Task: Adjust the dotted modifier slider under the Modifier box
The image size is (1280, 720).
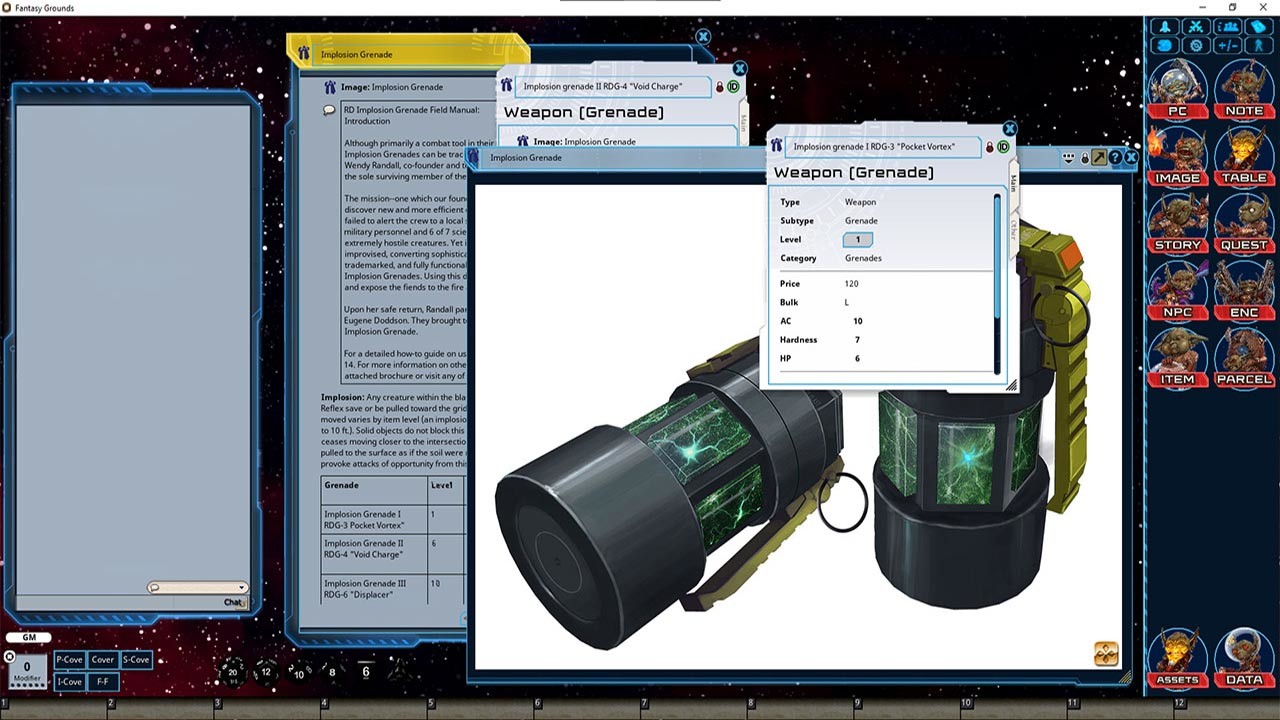Action: [x=28, y=684]
